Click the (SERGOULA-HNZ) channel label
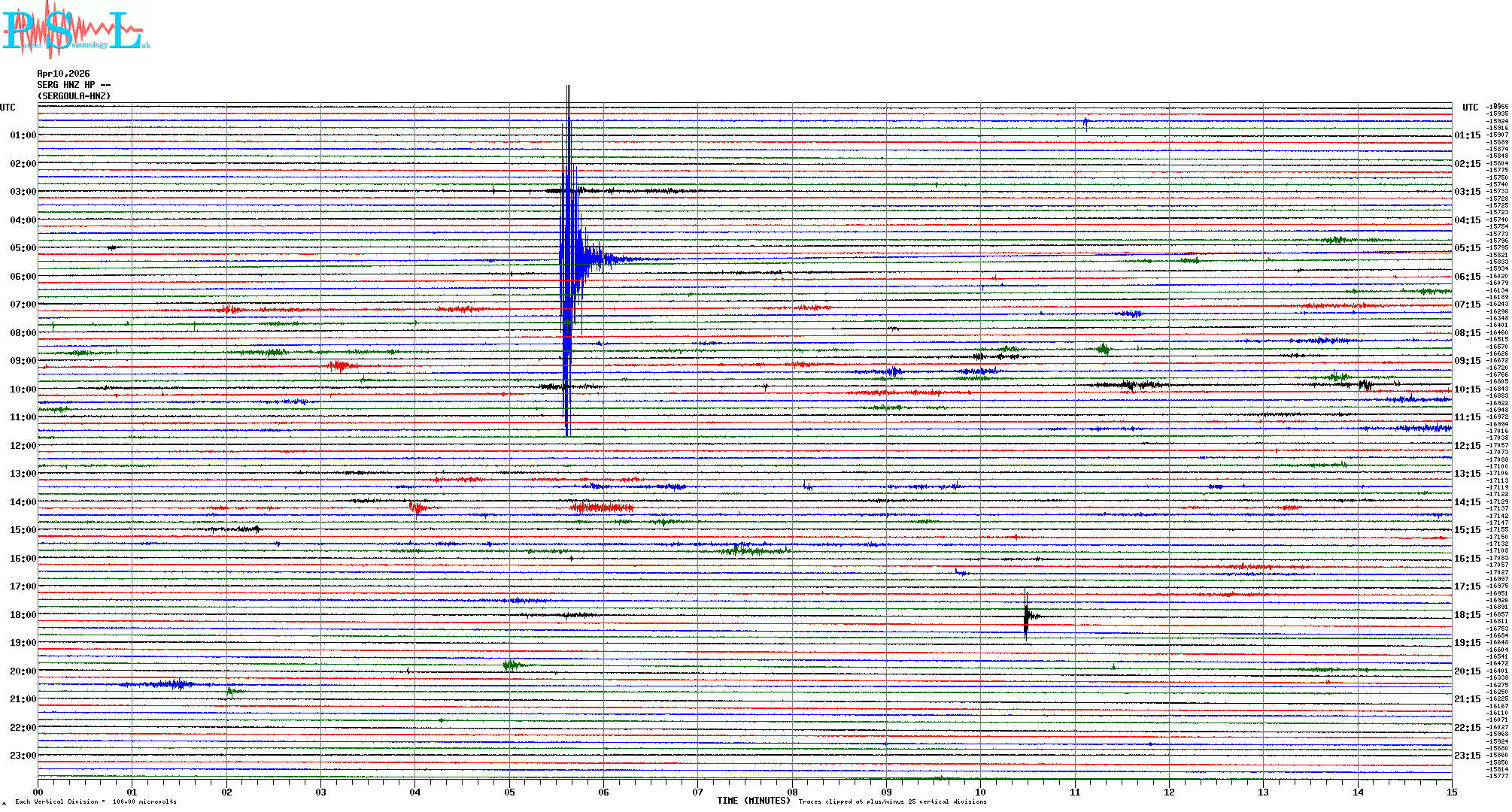 (74, 96)
